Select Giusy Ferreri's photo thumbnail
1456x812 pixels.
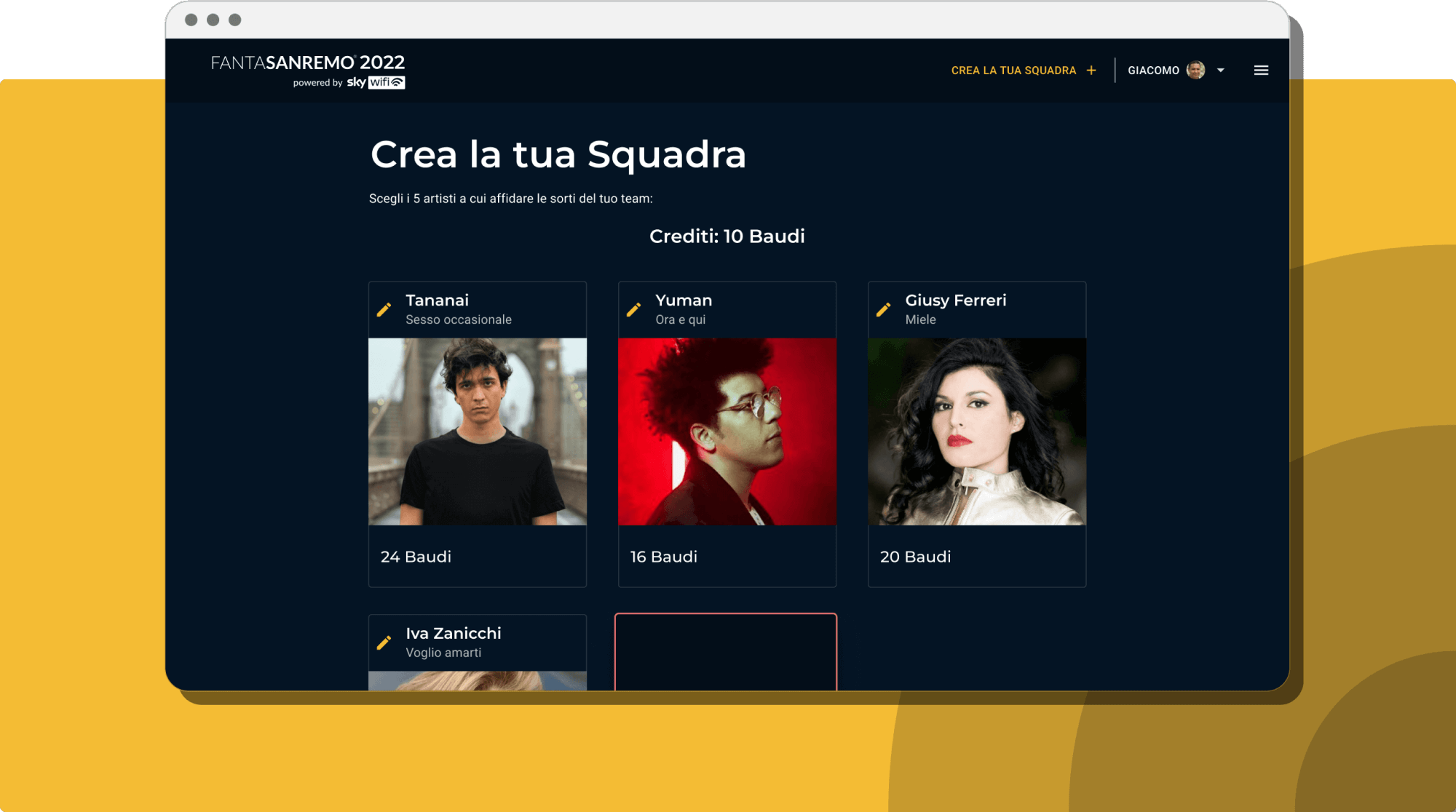coord(977,431)
